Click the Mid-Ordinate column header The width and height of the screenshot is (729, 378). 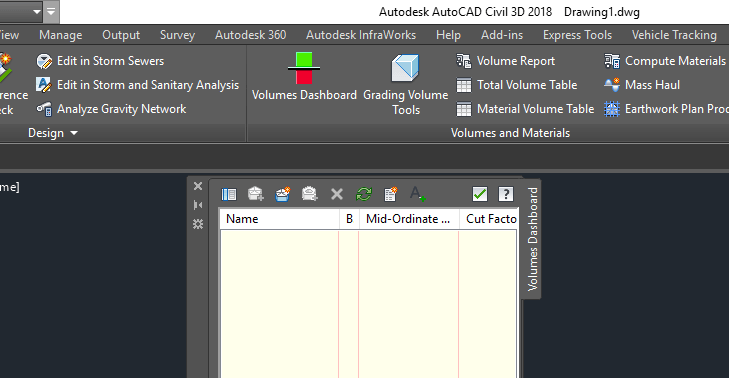tap(408, 219)
